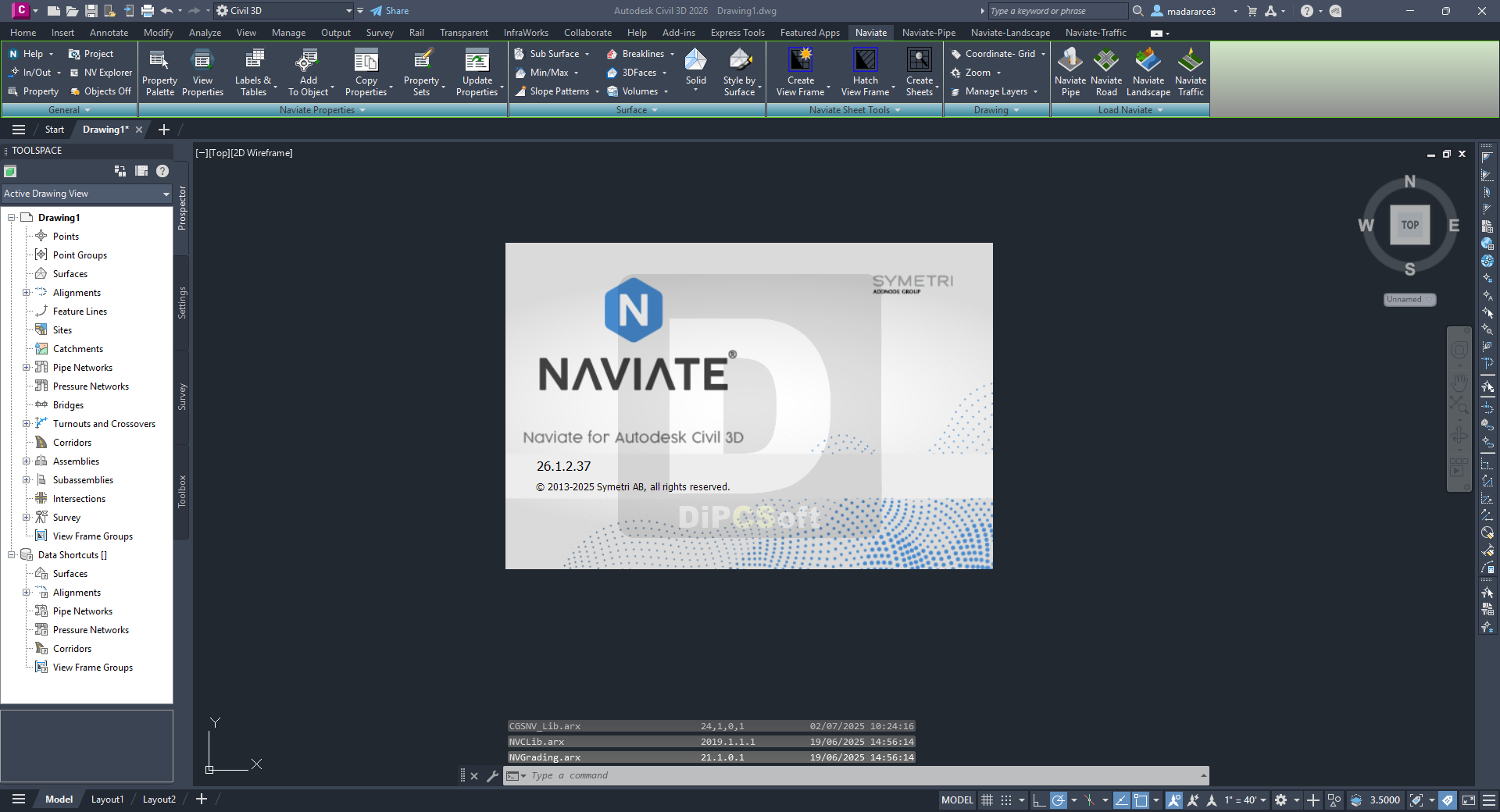This screenshot has width=1500, height=812.
Task: Select the Add To Object tool
Action: click(x=309, y=73)
